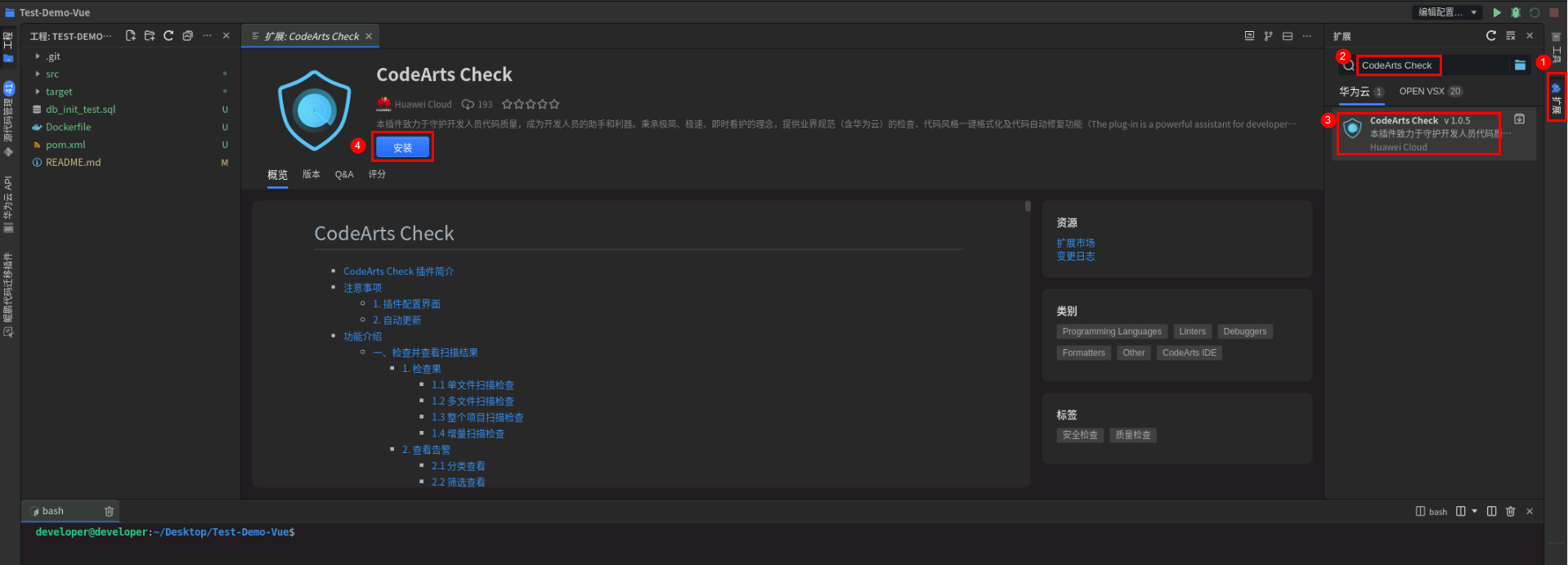The image size is (1568, 565).
Task: Create a new file in project panel
Action: point(130,36)
